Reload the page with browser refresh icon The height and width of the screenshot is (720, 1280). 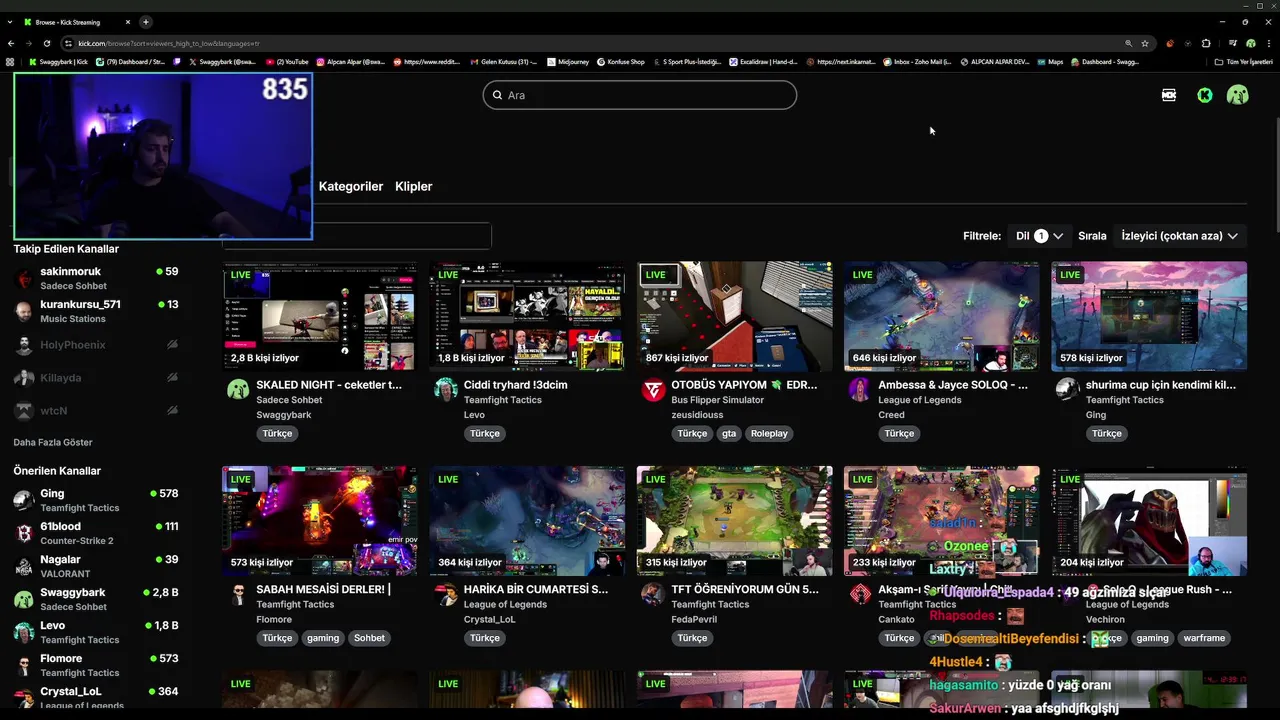click(46, 43)
